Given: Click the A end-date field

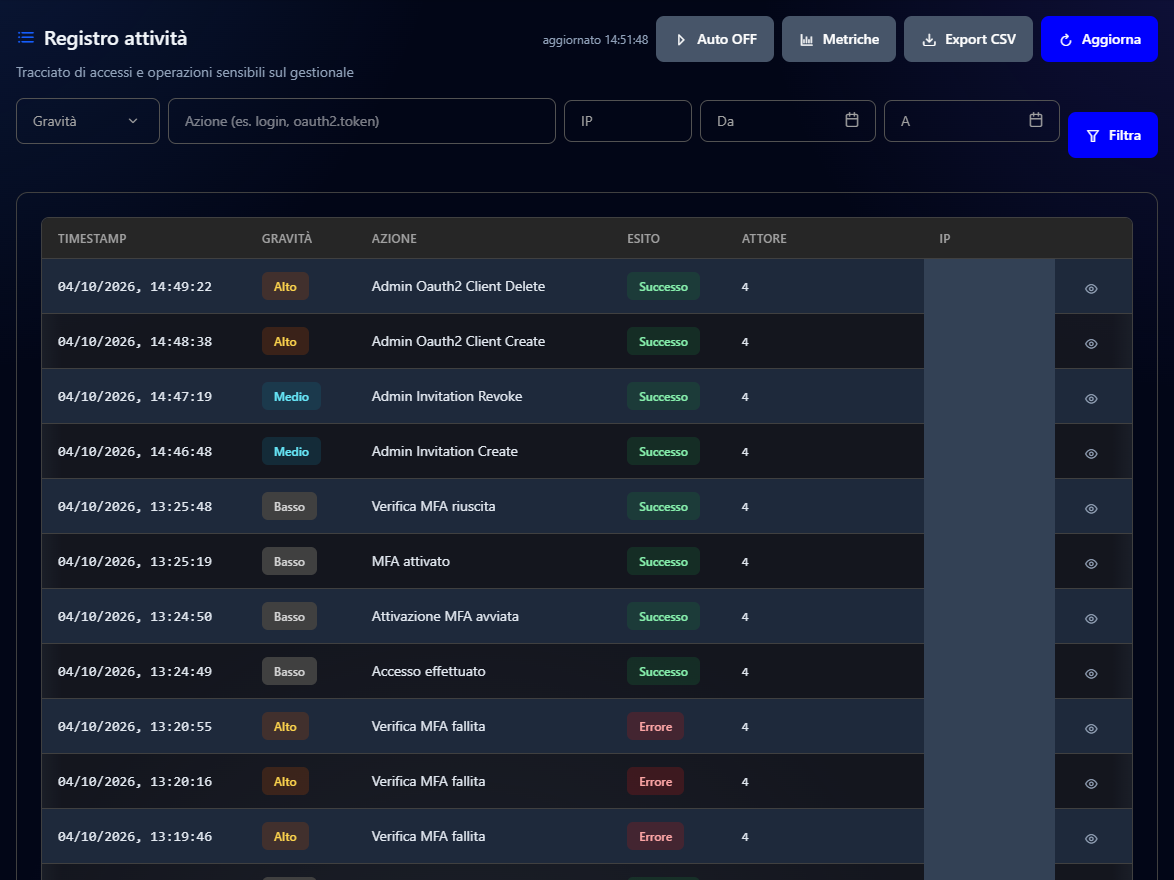Looking at the screenshot, I should click(x=972, y=121).
